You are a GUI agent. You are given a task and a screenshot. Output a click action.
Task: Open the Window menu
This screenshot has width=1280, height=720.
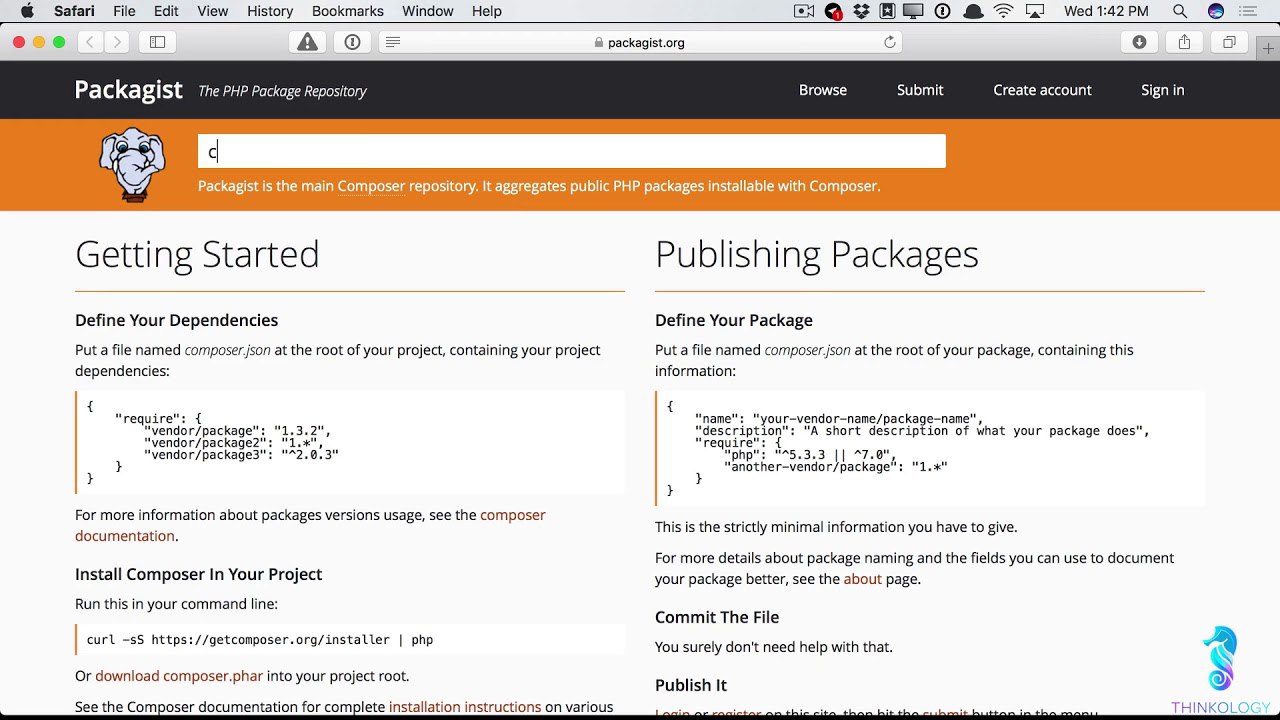(428, 11)
